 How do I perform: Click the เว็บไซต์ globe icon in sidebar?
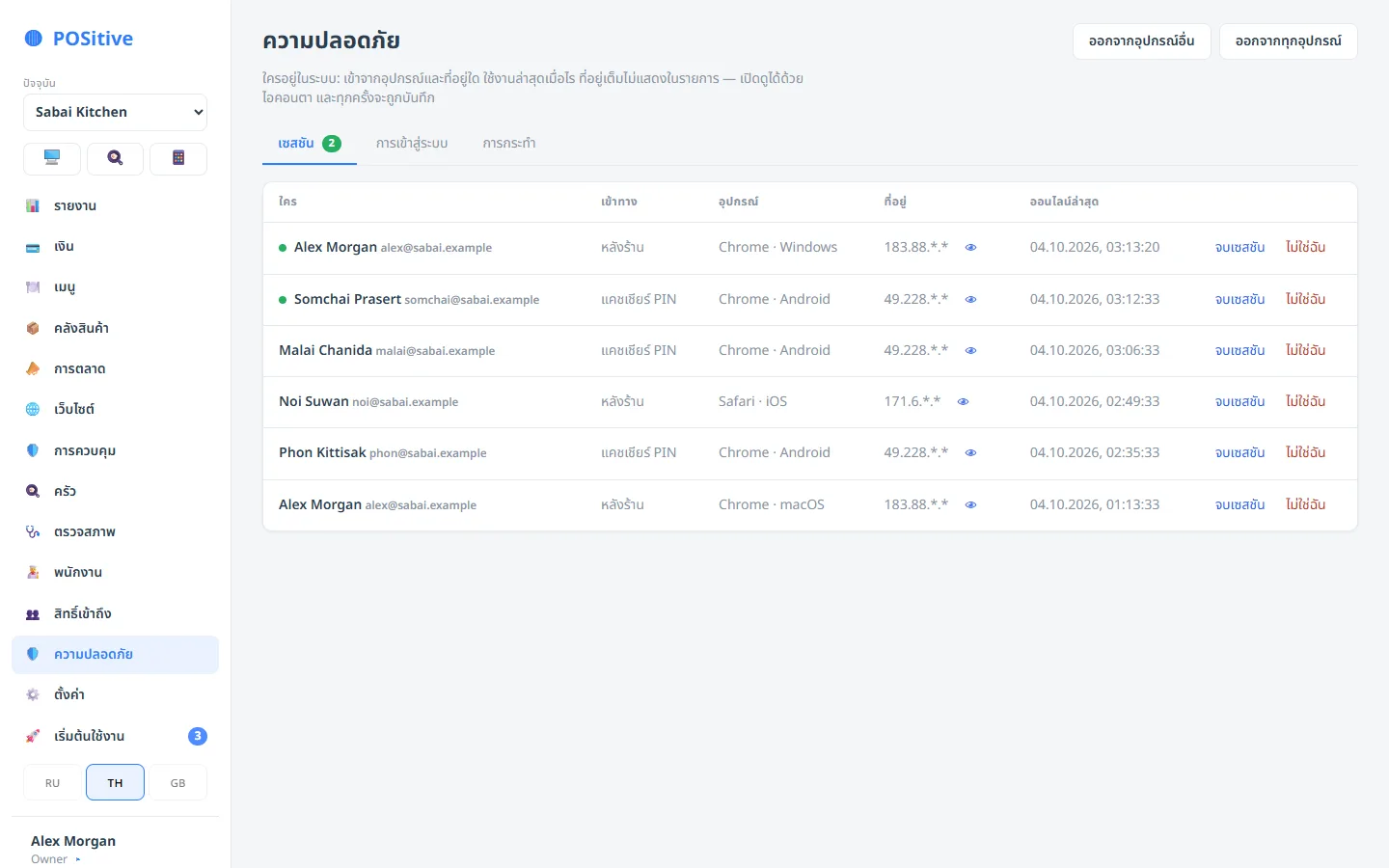(x=33, y=409)
